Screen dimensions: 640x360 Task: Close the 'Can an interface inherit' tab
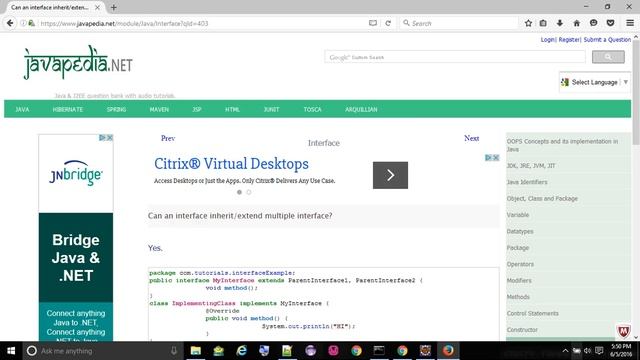(x=97, y=7)
